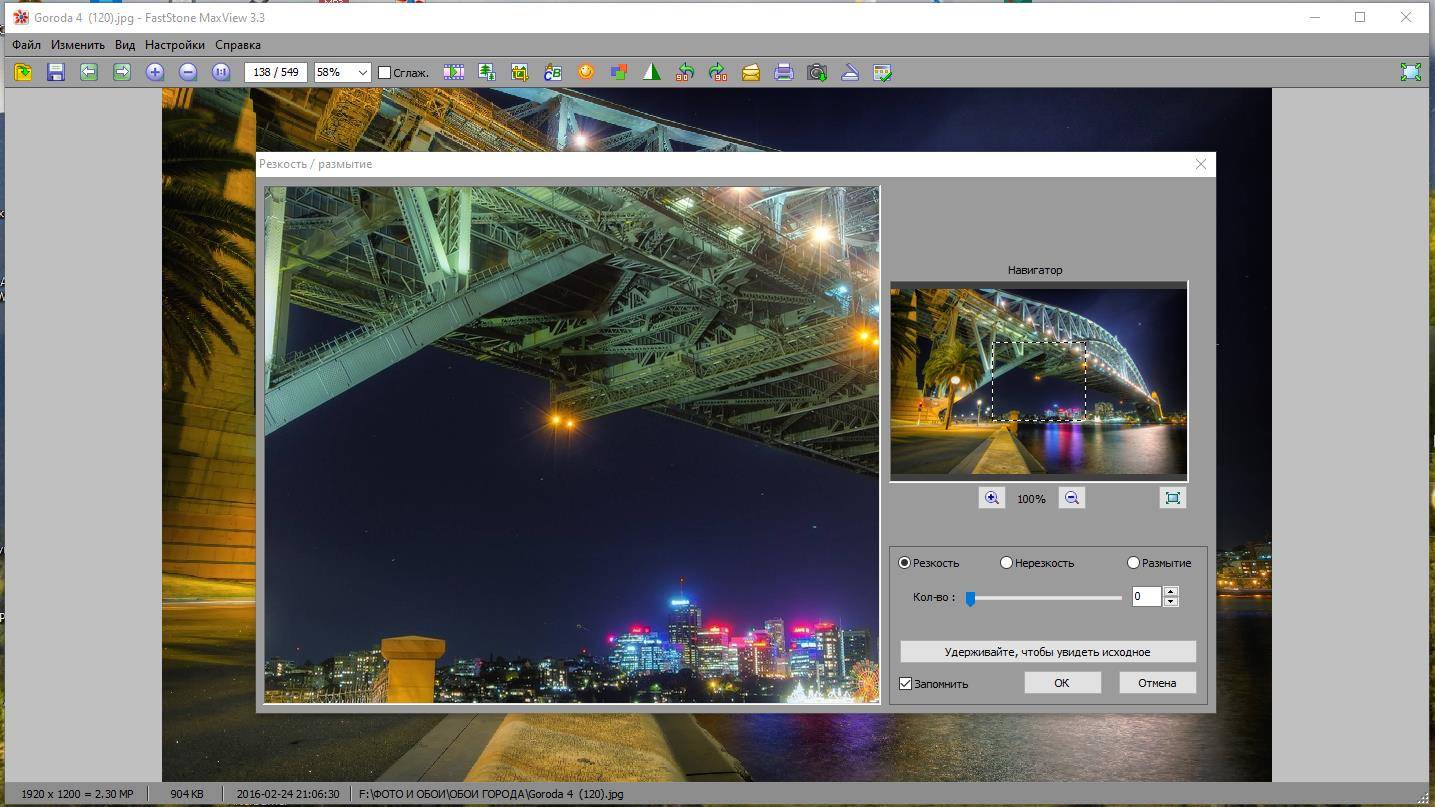Enable the Сглаж. smoothing checkbox
This screenshot has width=1435, height=807.
tap(384, 73)
